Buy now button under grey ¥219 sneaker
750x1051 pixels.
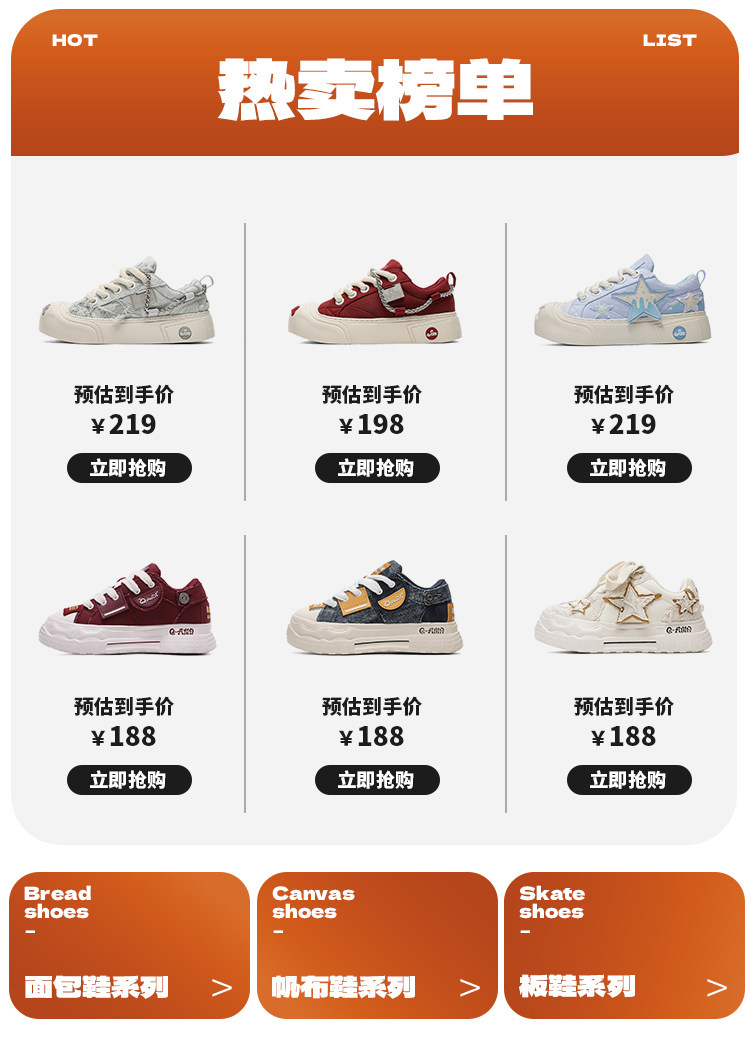click(x=129, y=468)
